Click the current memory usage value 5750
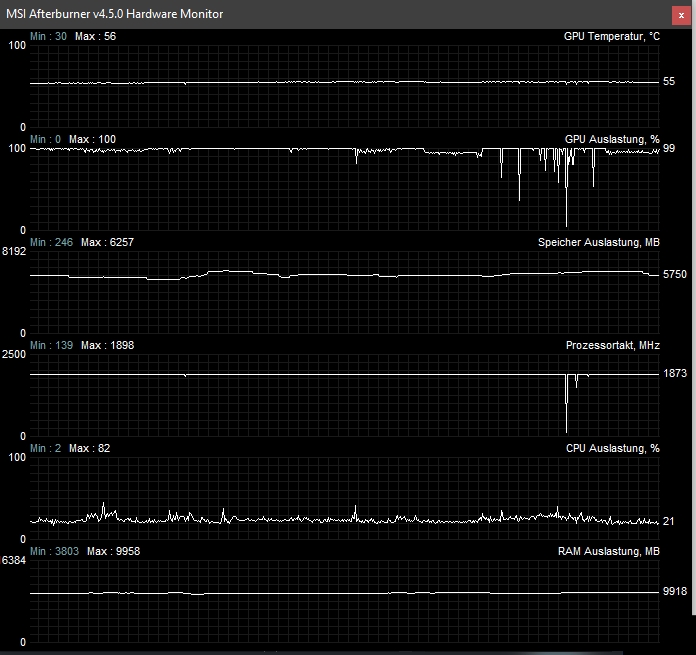Image resolution: width=696 pixels, height=655 pixels. (x=675, y=274)
